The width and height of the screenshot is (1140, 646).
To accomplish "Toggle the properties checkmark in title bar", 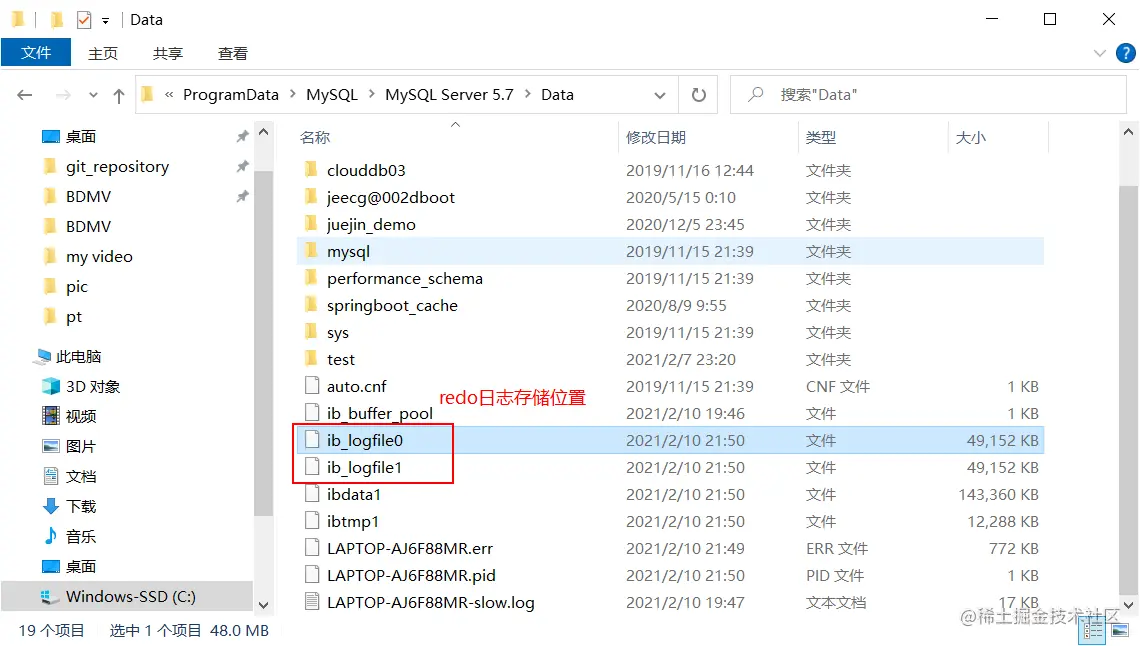I will [84, 20].
